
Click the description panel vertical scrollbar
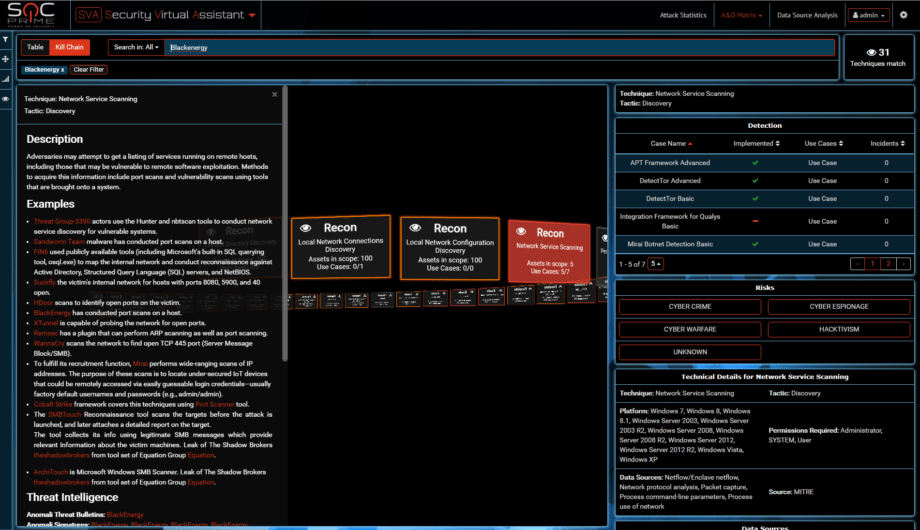(285, 223)
